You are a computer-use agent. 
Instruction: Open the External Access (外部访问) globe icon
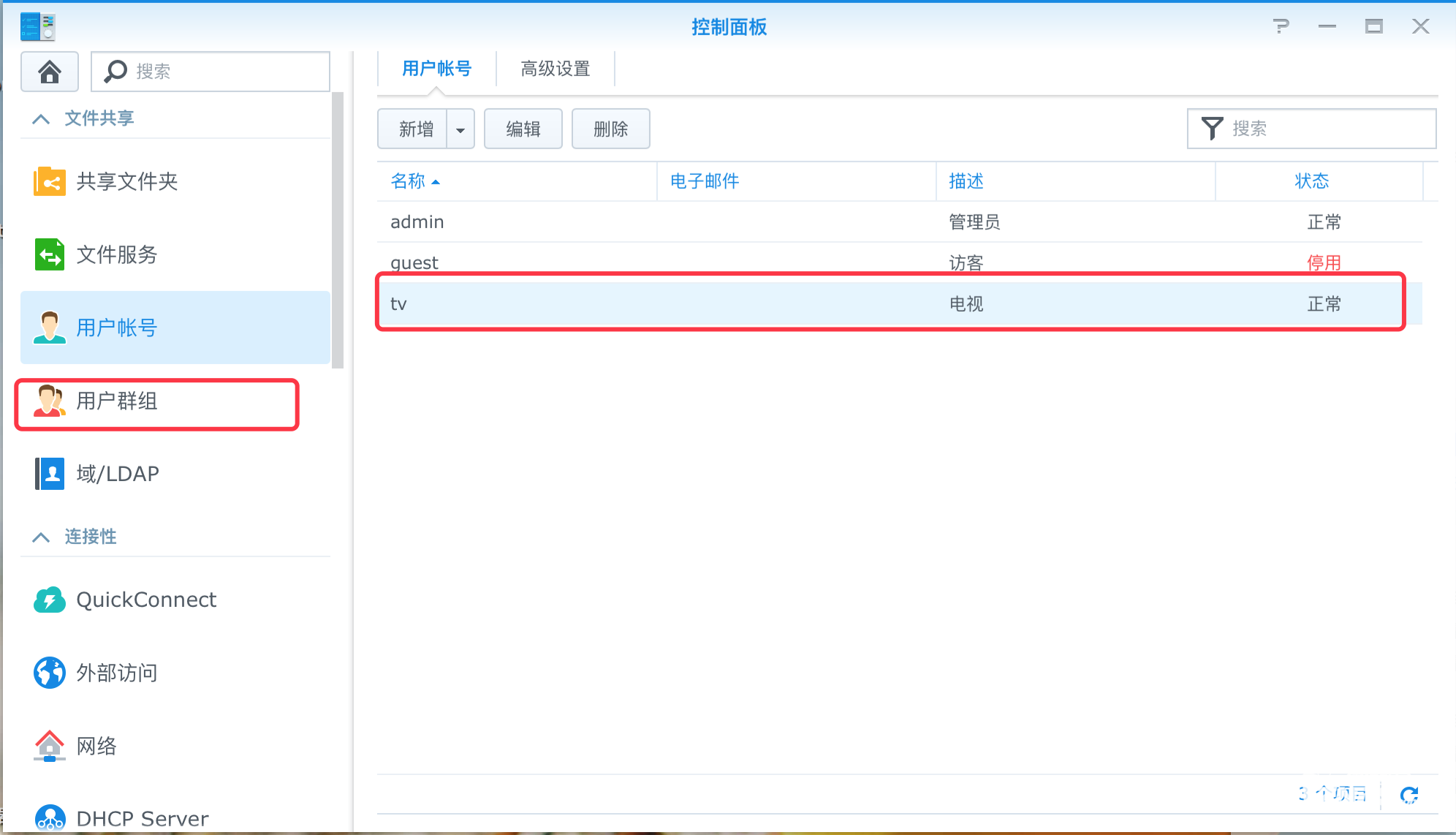tap(50, 673)
